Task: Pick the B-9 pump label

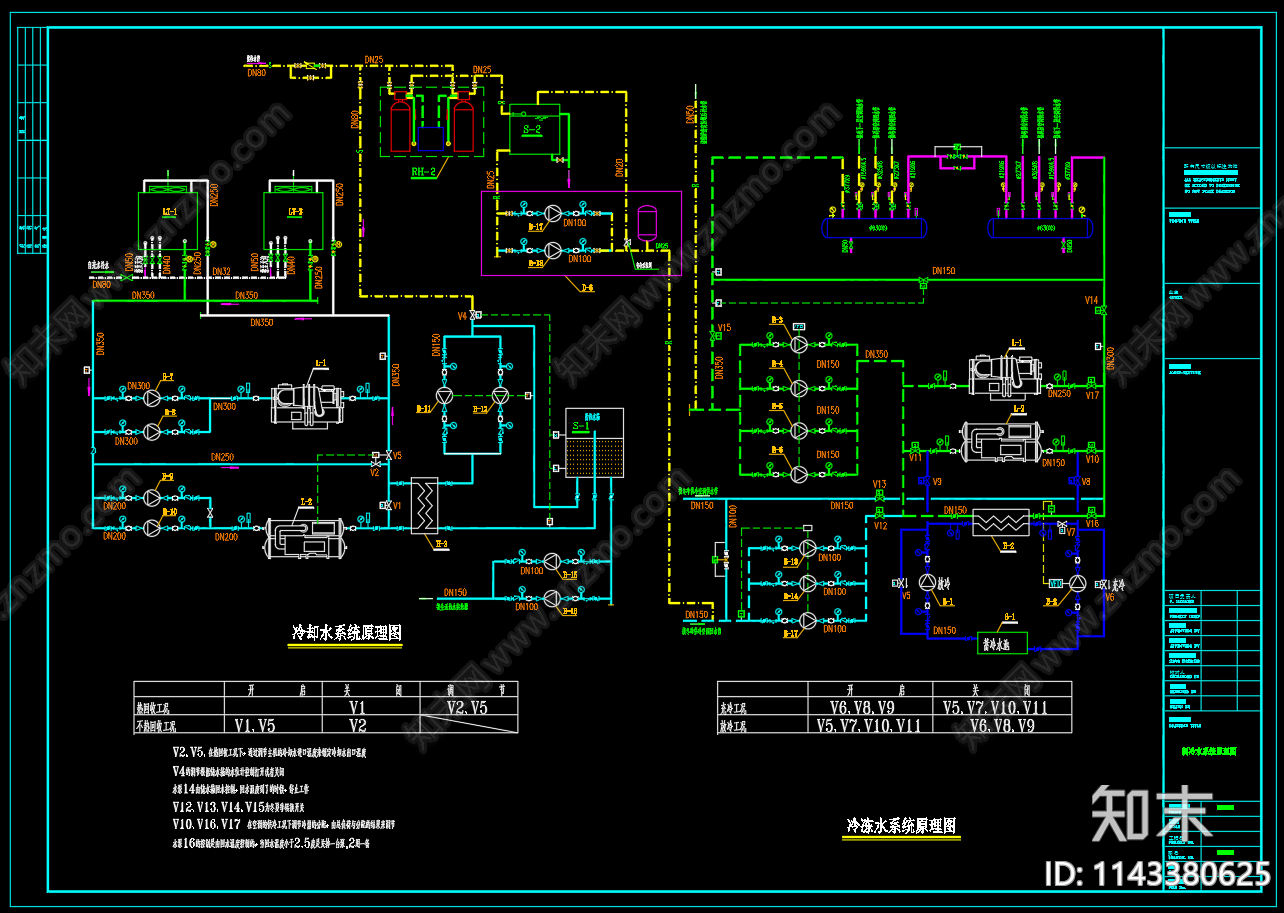Action: point(168,477)
